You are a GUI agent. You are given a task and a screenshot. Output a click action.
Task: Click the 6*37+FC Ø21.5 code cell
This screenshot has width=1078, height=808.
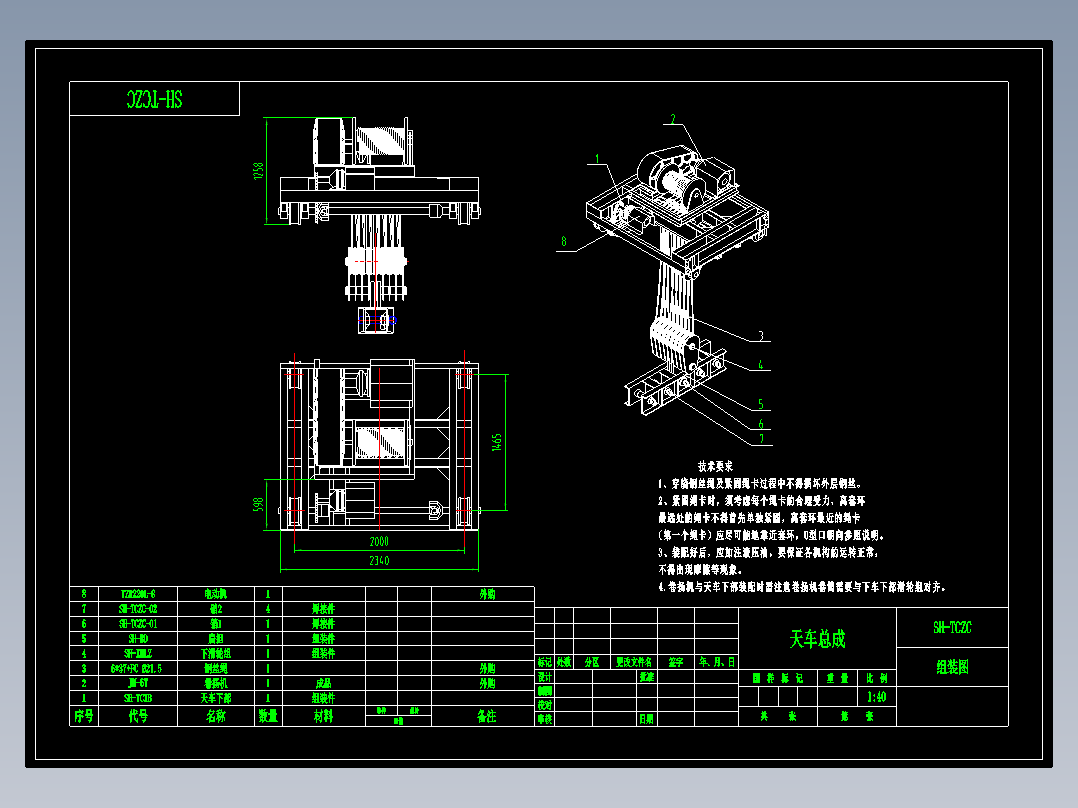click(137, 668)
